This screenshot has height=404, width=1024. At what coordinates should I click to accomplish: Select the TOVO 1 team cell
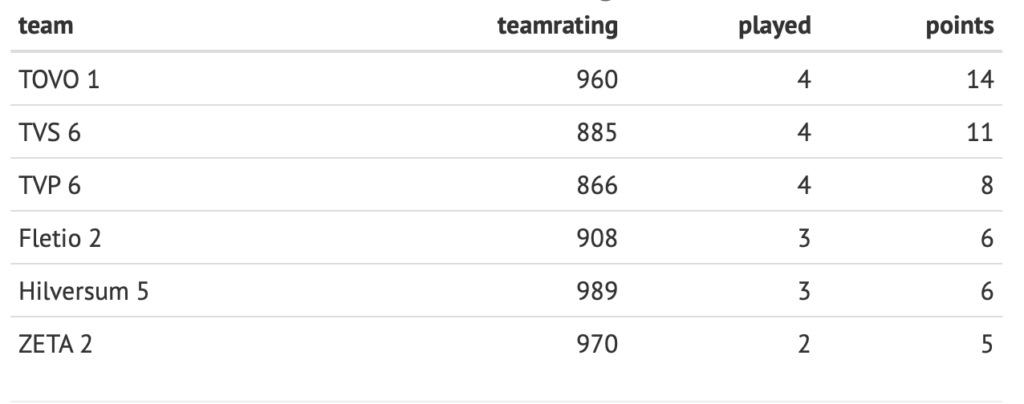click(59, 79)
